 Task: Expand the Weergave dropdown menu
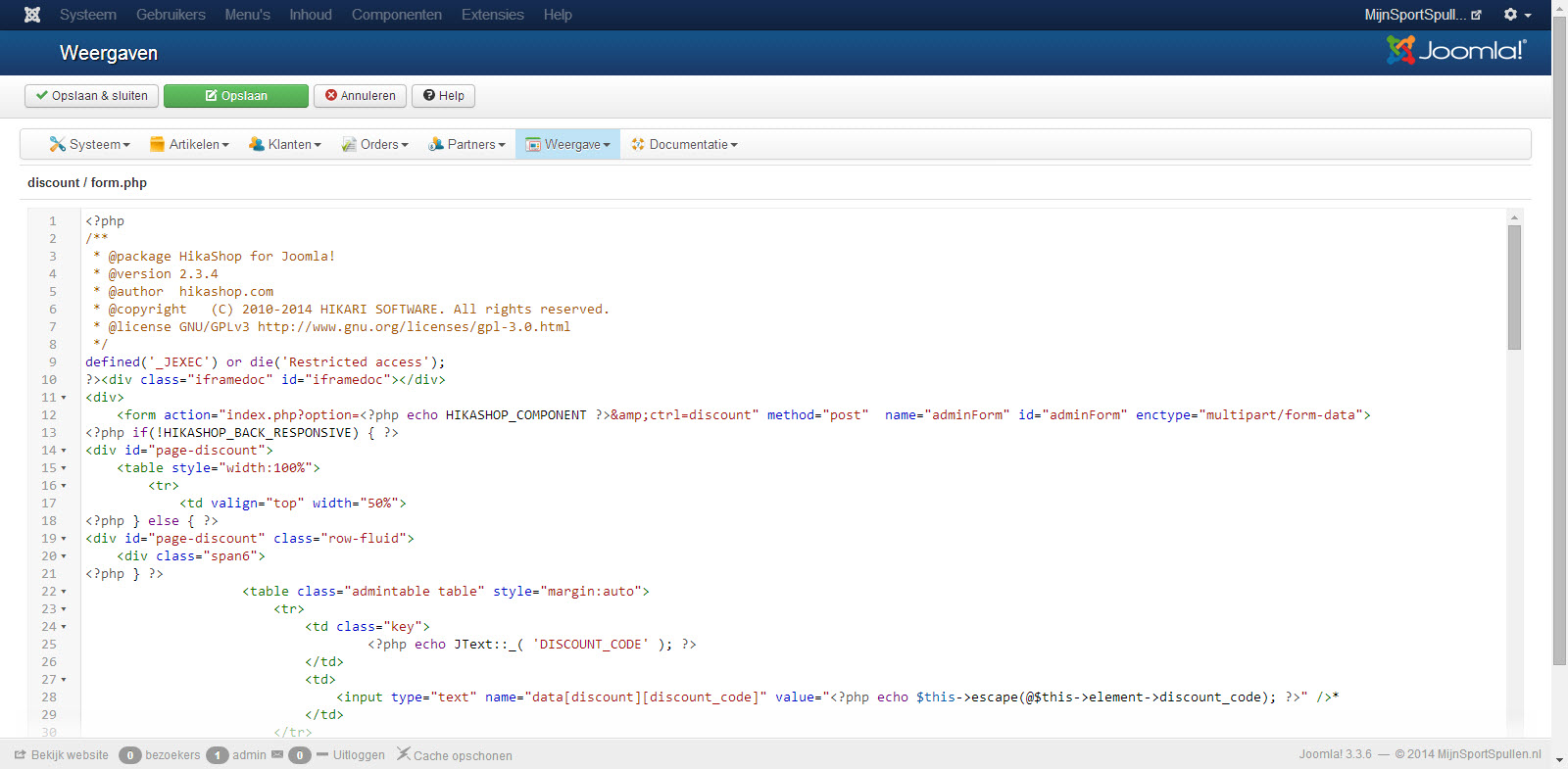568,144
